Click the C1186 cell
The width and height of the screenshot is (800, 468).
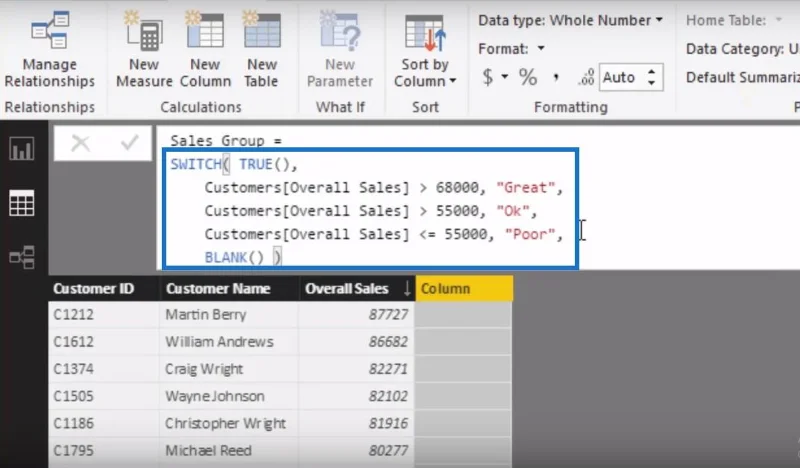104,423
